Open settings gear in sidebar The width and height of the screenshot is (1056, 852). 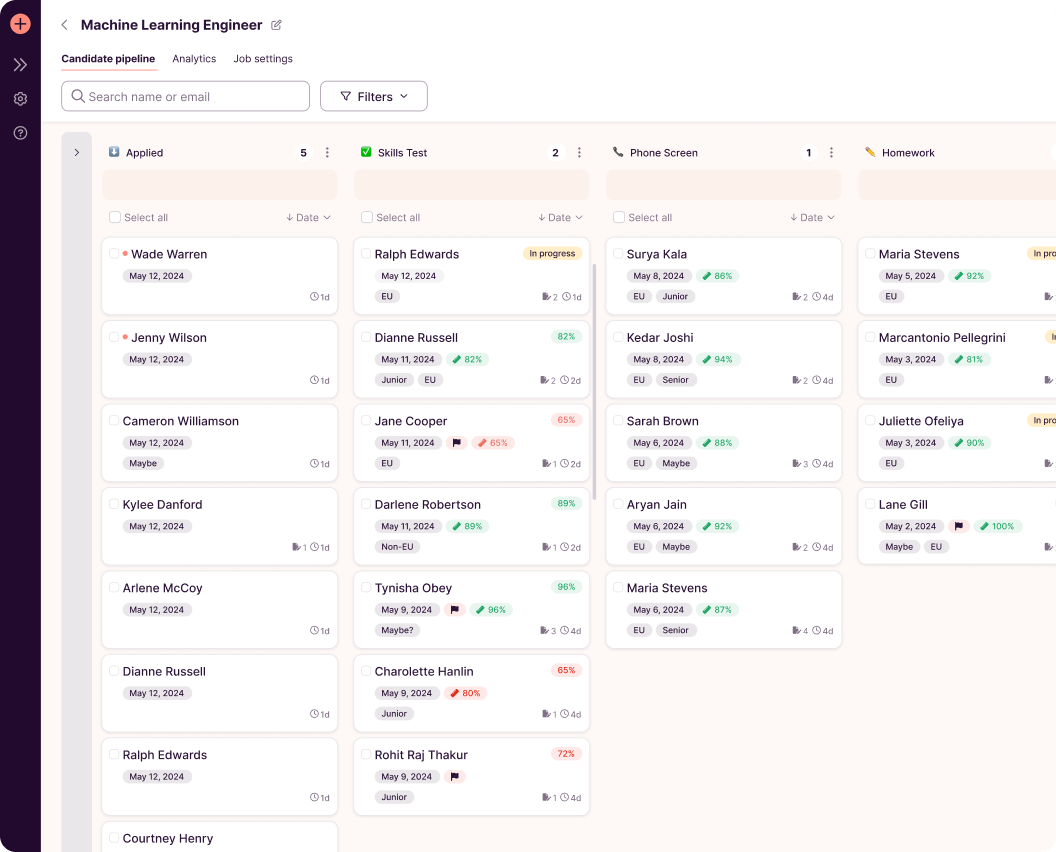tap(20, 99)
